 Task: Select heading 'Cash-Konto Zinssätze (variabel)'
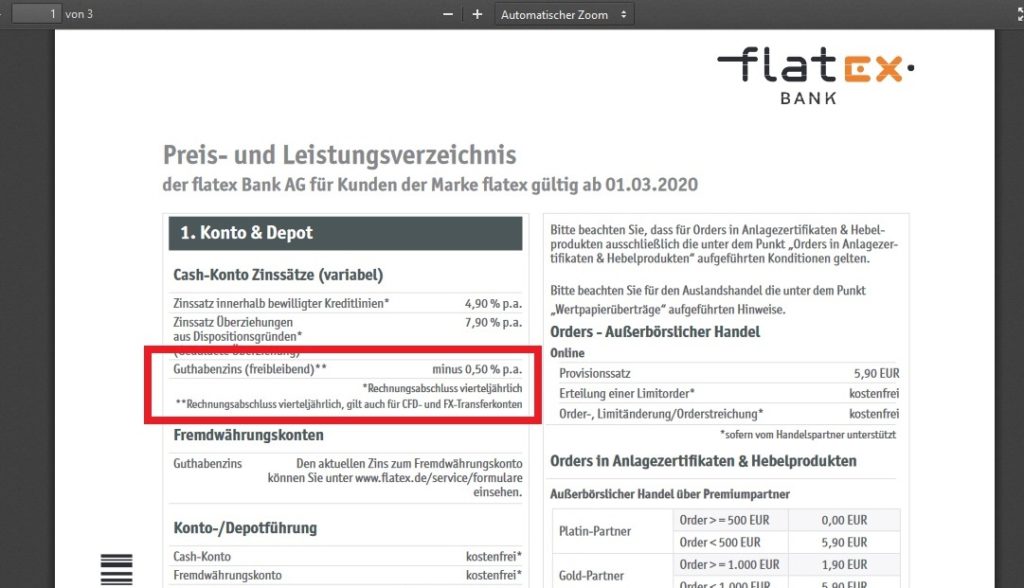coord(278,275)
